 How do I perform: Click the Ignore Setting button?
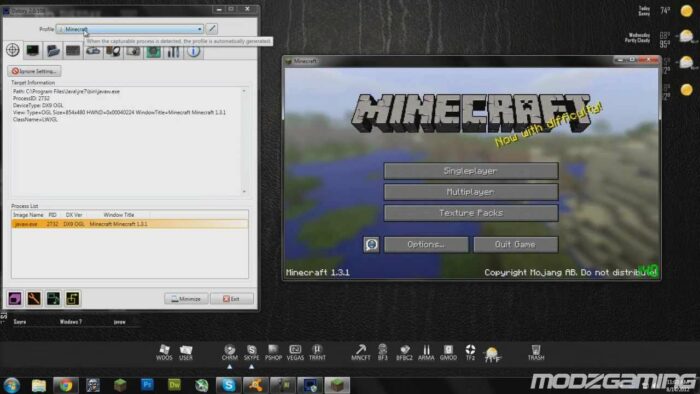click(x=34, y=71)
